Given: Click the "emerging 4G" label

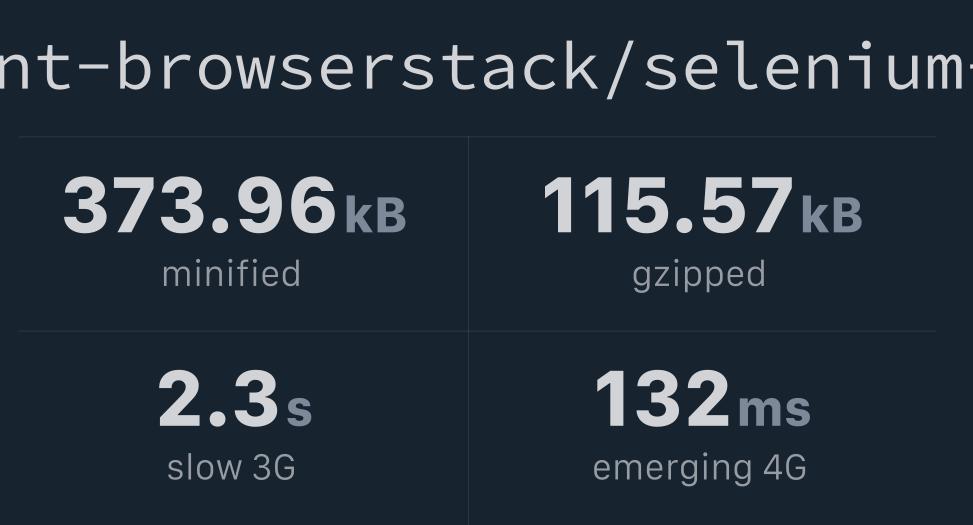Looking at the screenshot, I should [x=699, y=467].
